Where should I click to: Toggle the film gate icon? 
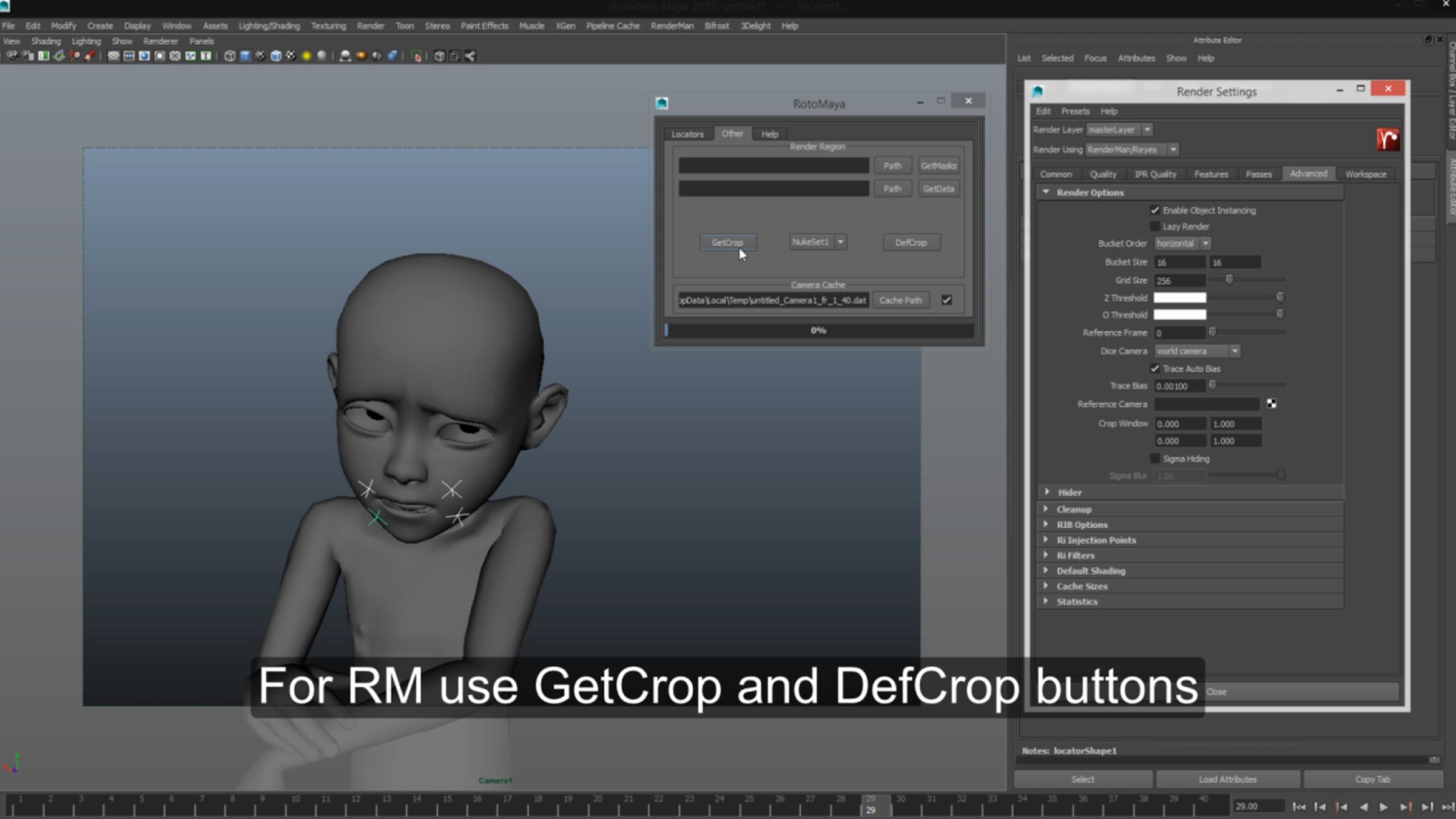click(x=129, y=56)
